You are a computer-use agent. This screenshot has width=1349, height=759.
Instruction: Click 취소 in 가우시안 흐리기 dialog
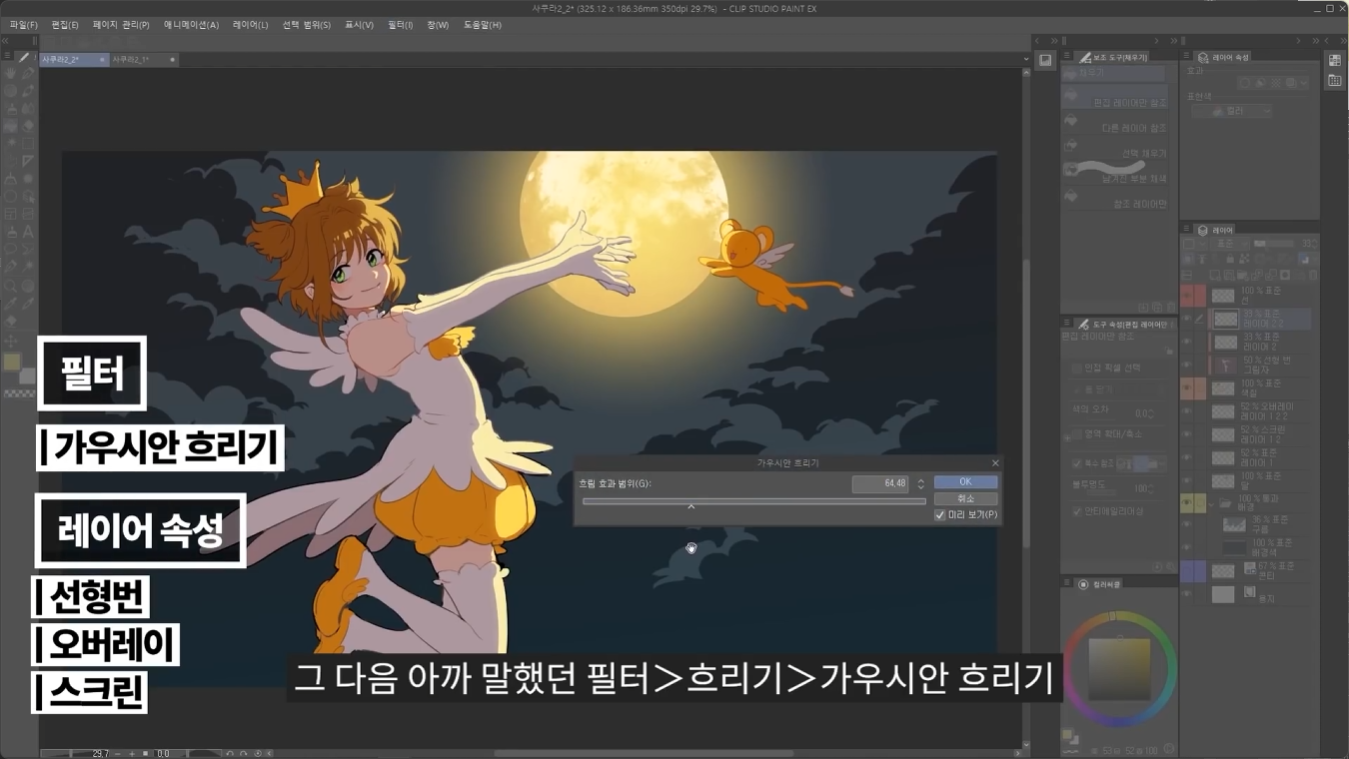(x=965, y=498)
